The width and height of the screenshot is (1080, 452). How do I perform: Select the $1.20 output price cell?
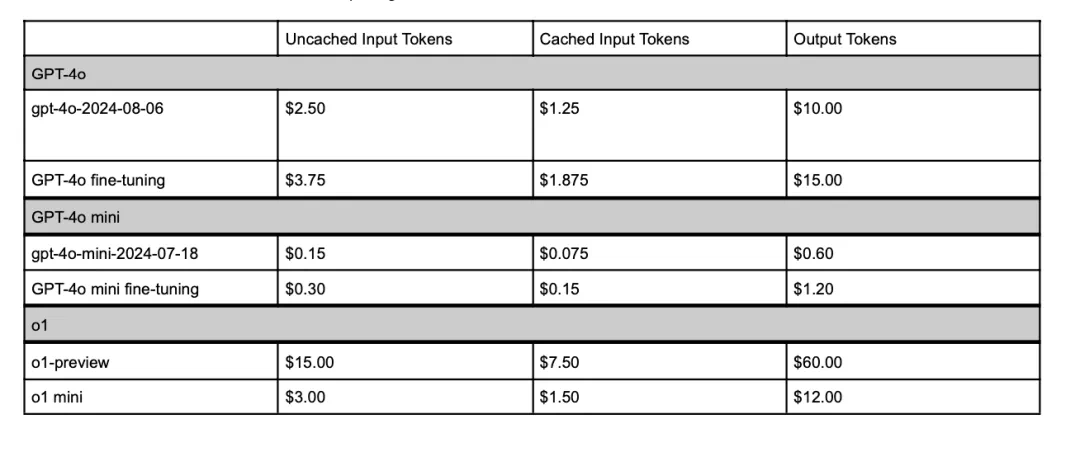[814, 290]
